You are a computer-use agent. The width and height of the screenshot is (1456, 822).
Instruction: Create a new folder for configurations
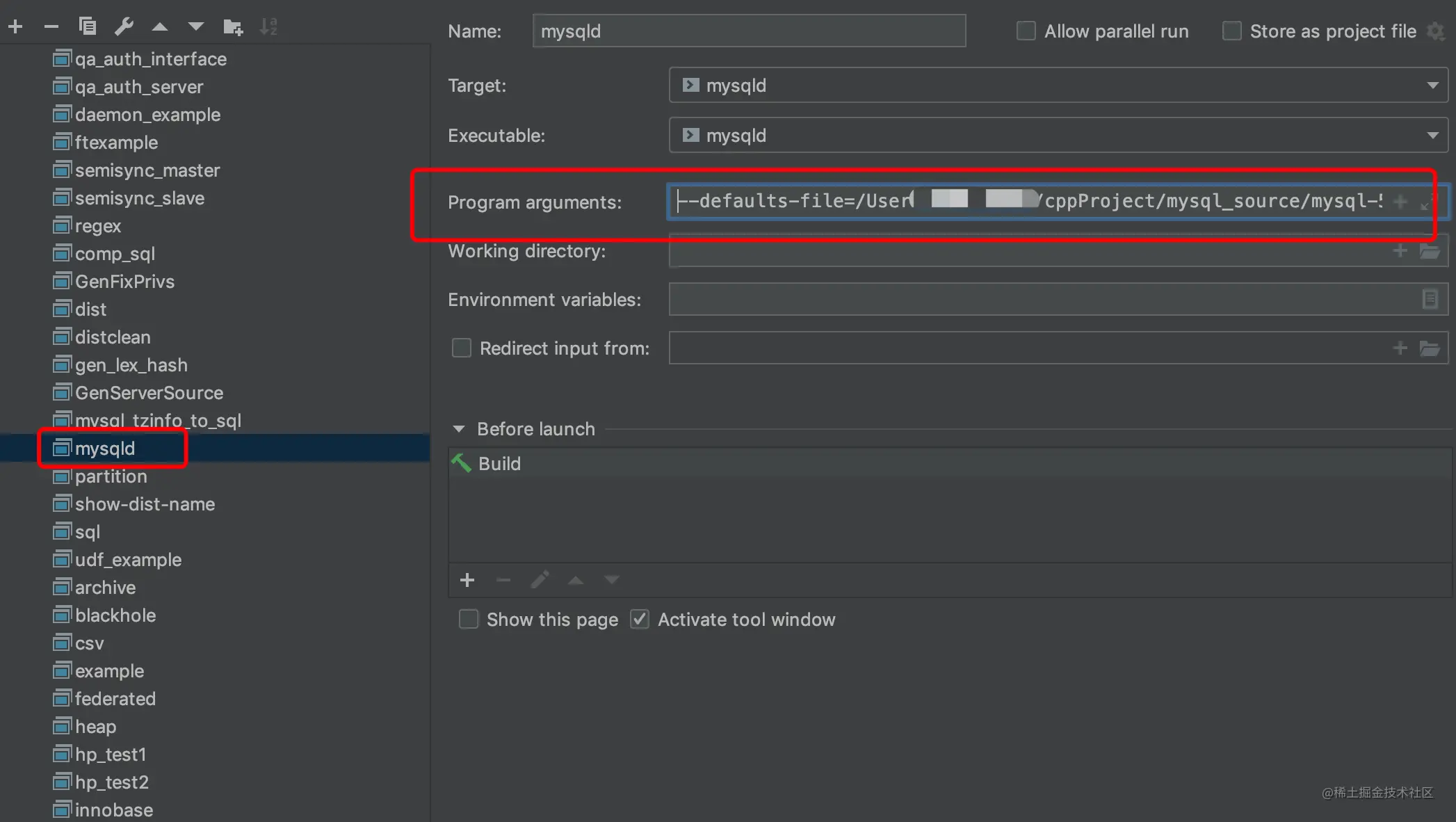[x=233, y=27]
